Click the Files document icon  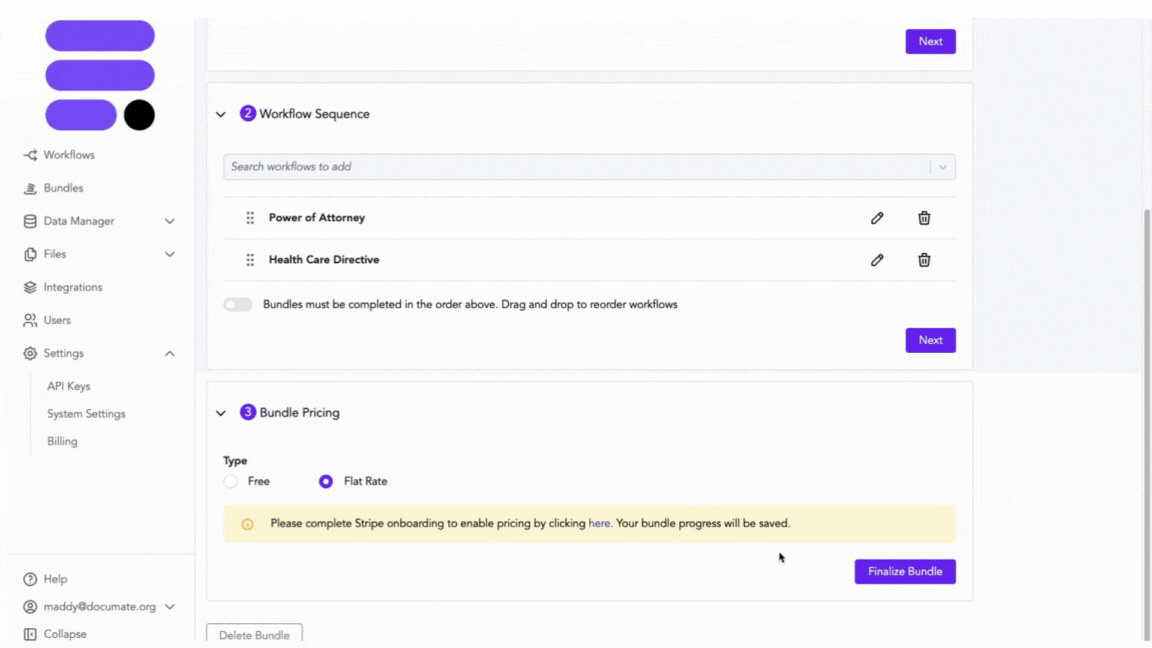pos(30,254)
